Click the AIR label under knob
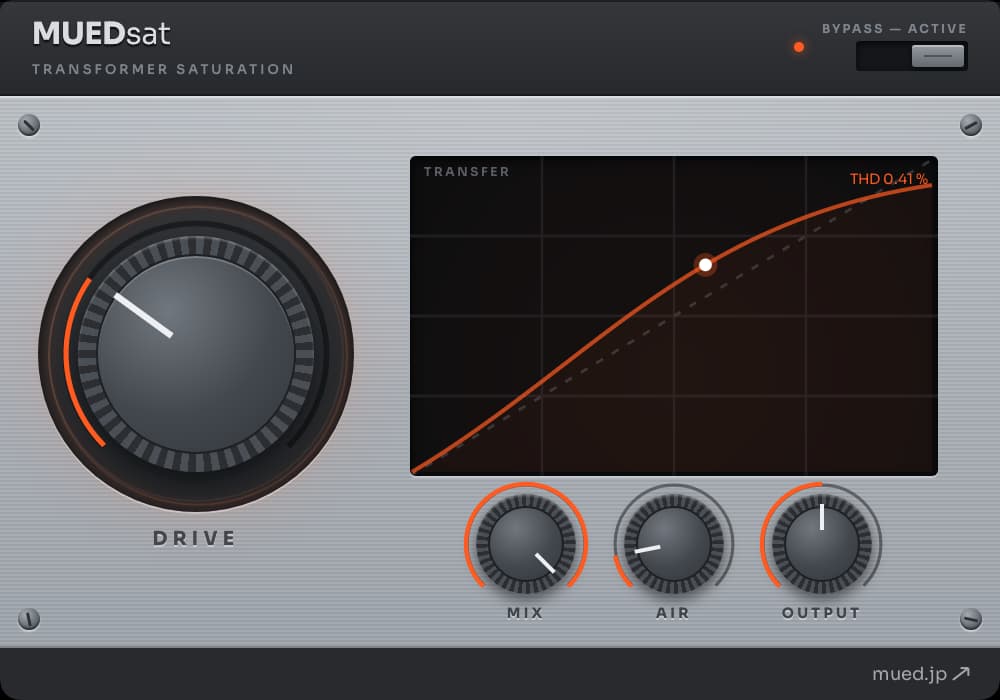The image size is (1000, 700). pos(673,613)
